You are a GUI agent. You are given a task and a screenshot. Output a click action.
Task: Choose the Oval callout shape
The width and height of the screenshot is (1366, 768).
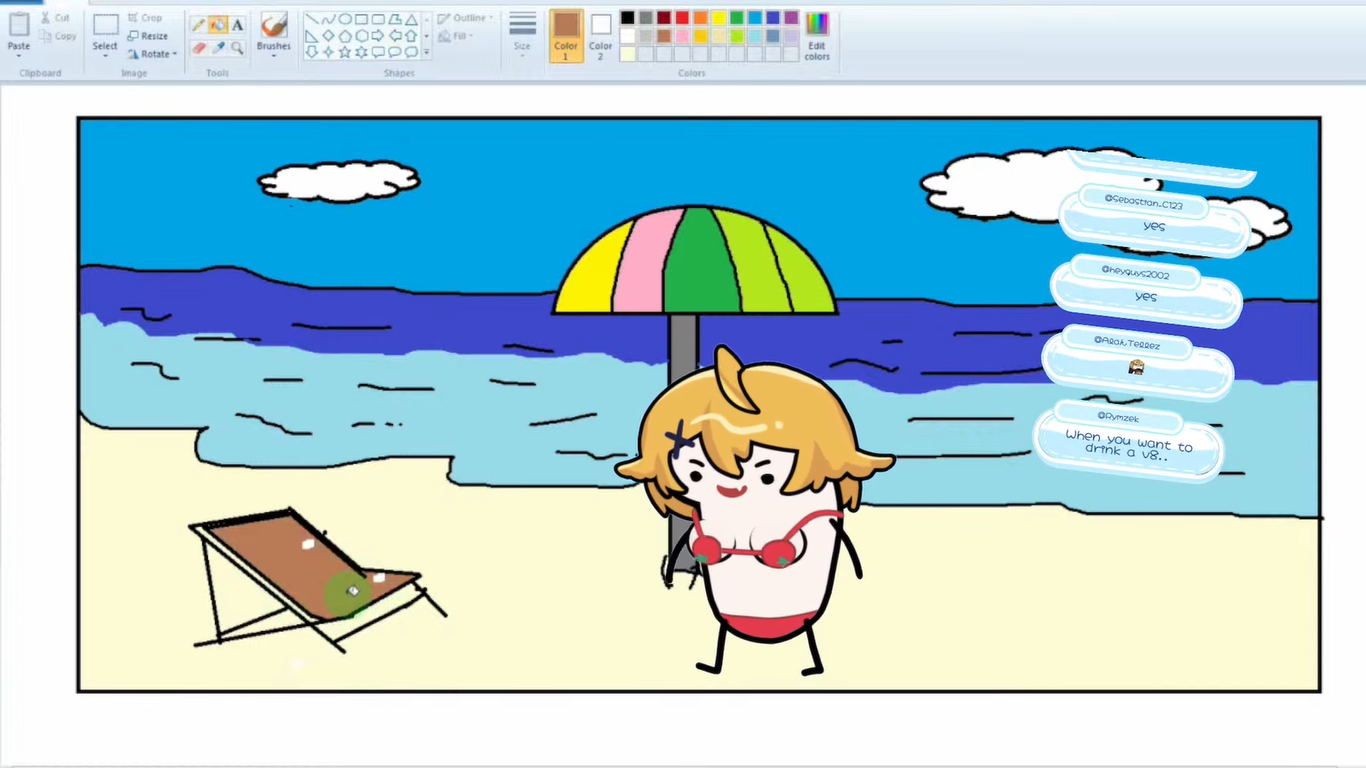point(394,52)
